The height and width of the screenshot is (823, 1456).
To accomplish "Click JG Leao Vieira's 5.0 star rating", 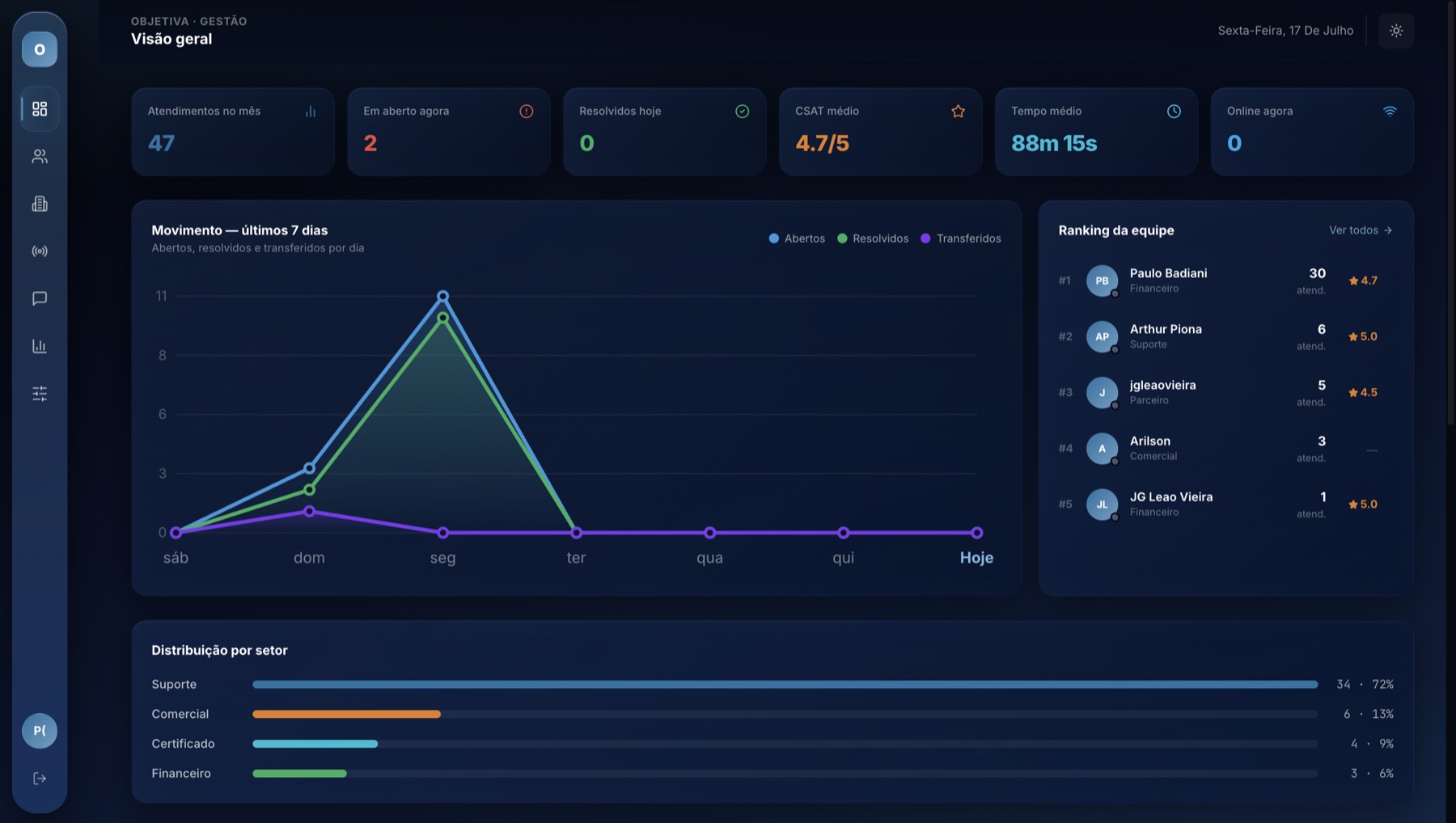I will point(1363,504).
